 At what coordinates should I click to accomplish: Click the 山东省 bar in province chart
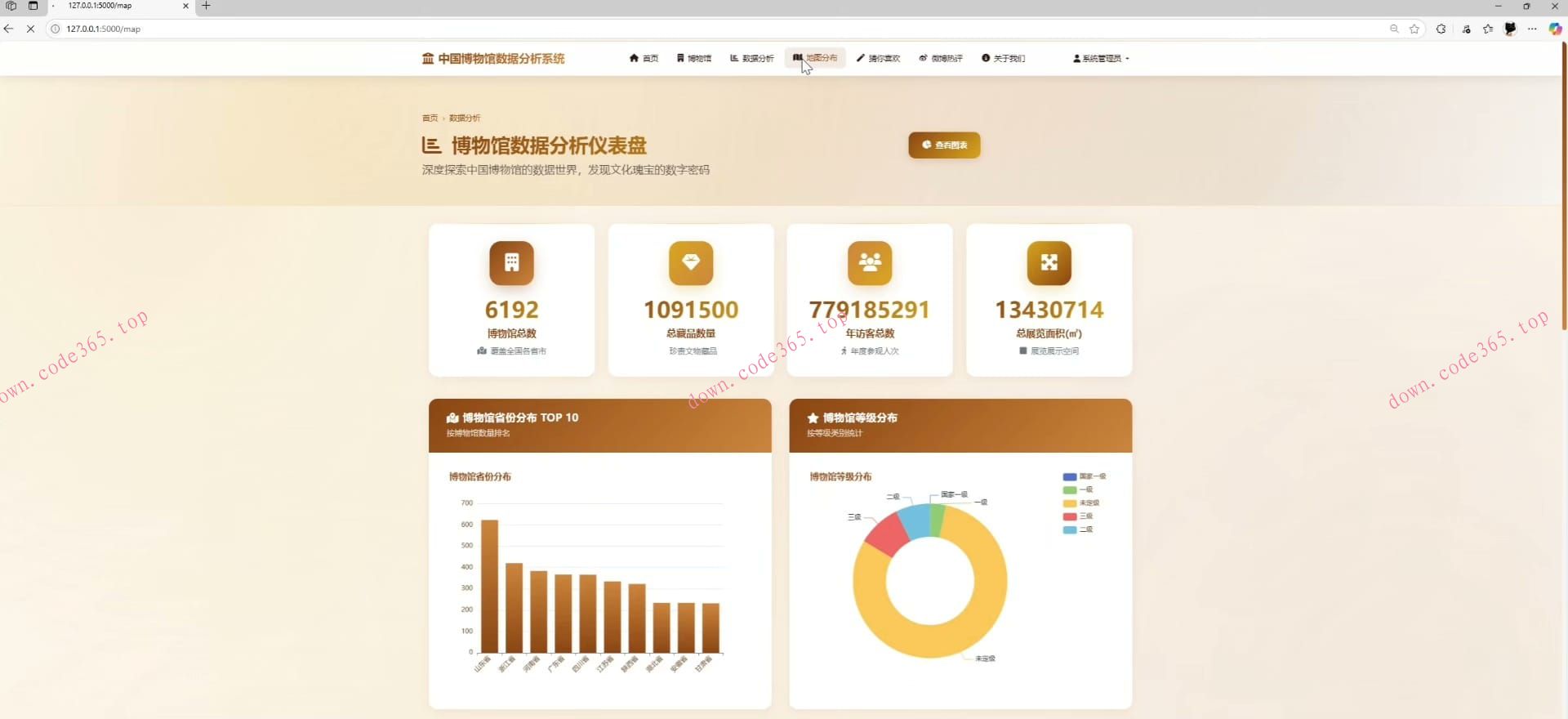point(489,586)
